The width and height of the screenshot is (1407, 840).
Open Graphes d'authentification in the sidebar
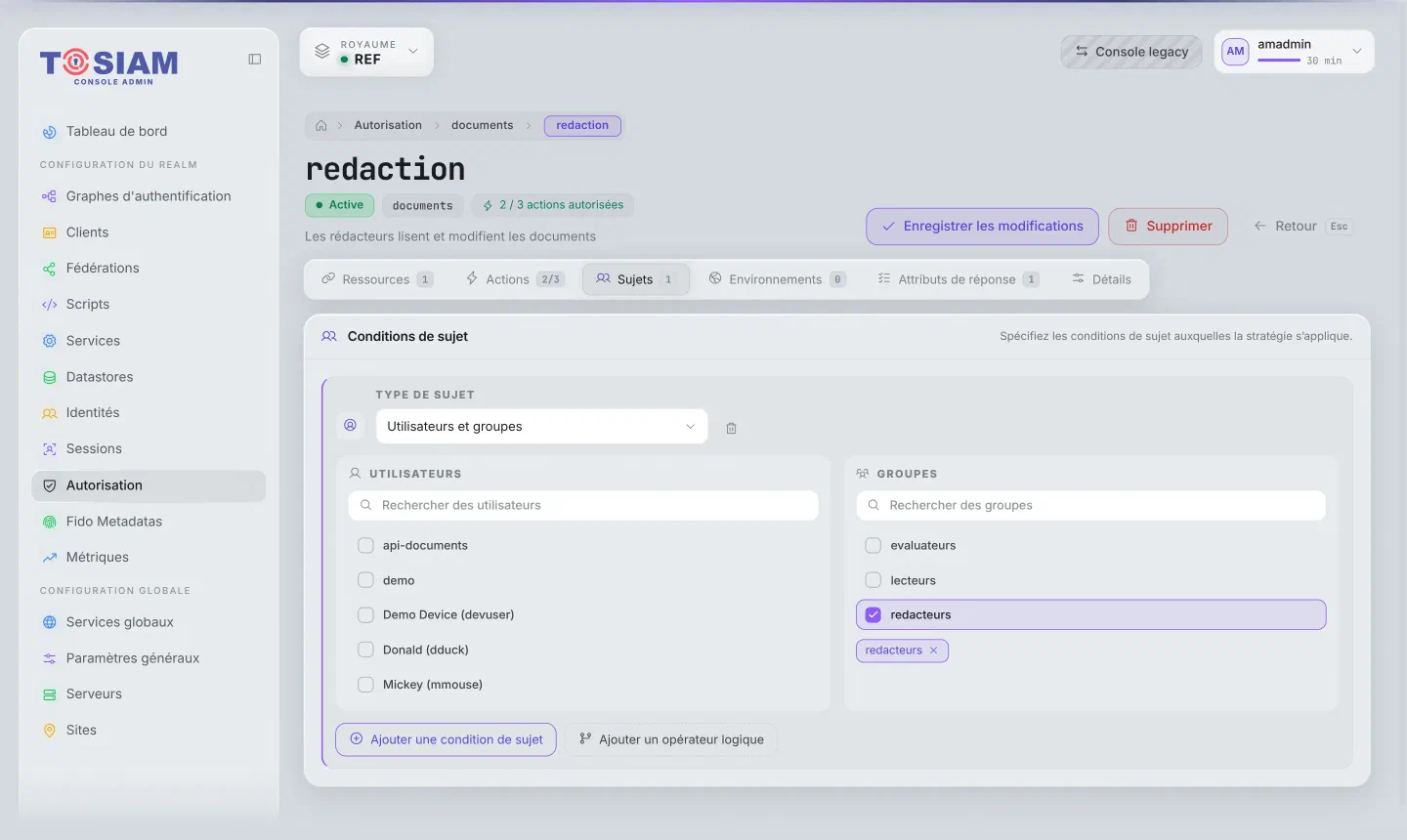pyautogui.click(x=149, y=196)
